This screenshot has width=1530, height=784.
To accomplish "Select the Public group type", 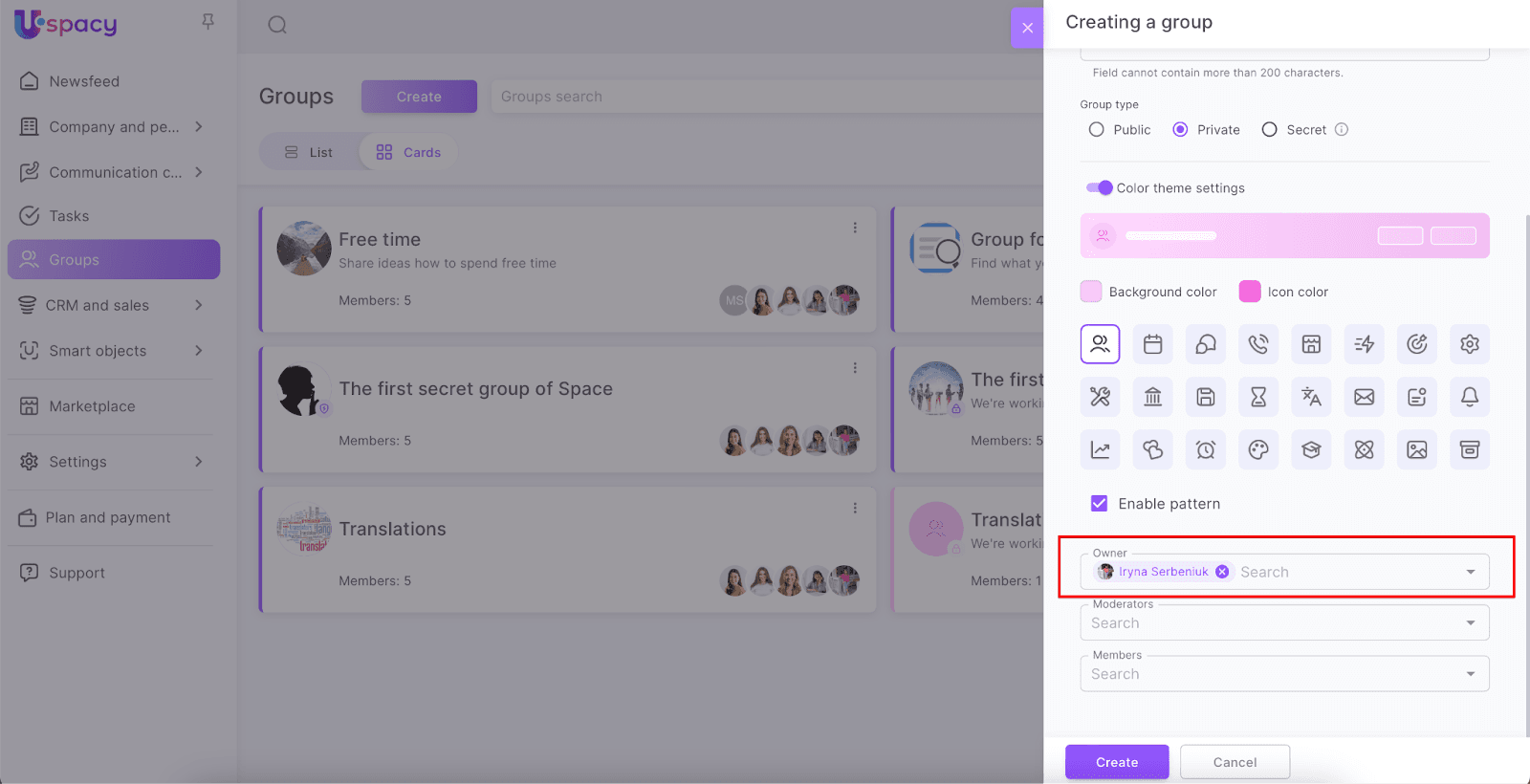I will [1097, 130].
